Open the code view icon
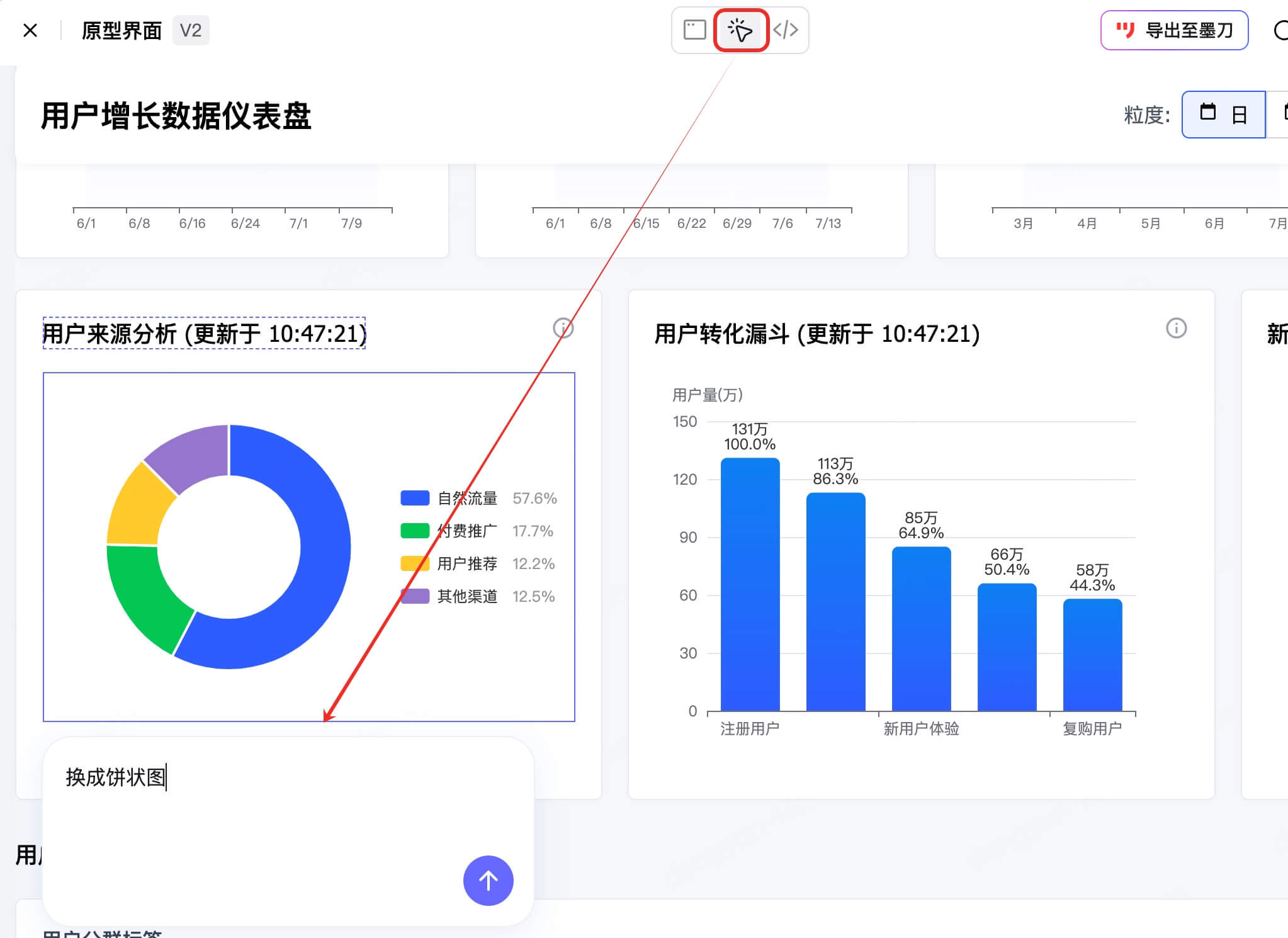The height and width of the screenshot is (938, 1288). 786,30
